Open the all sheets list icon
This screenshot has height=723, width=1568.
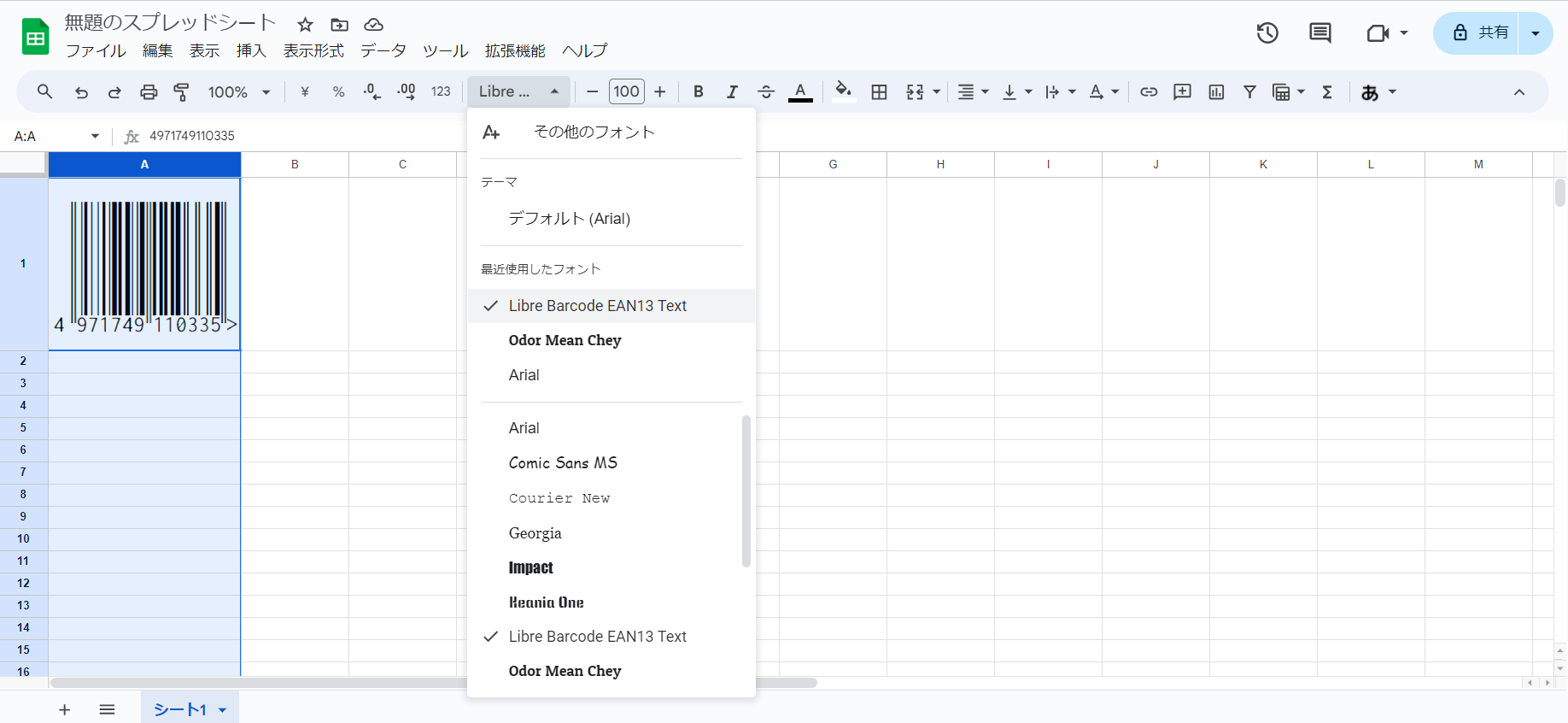(107, 709)
